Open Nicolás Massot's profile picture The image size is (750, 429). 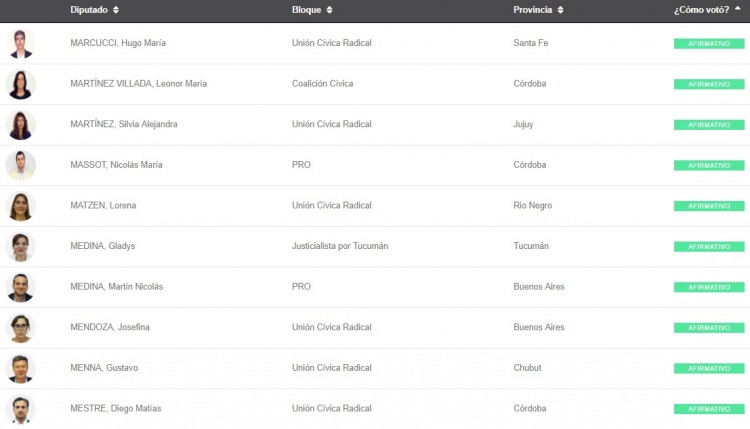tap(20, 165)
